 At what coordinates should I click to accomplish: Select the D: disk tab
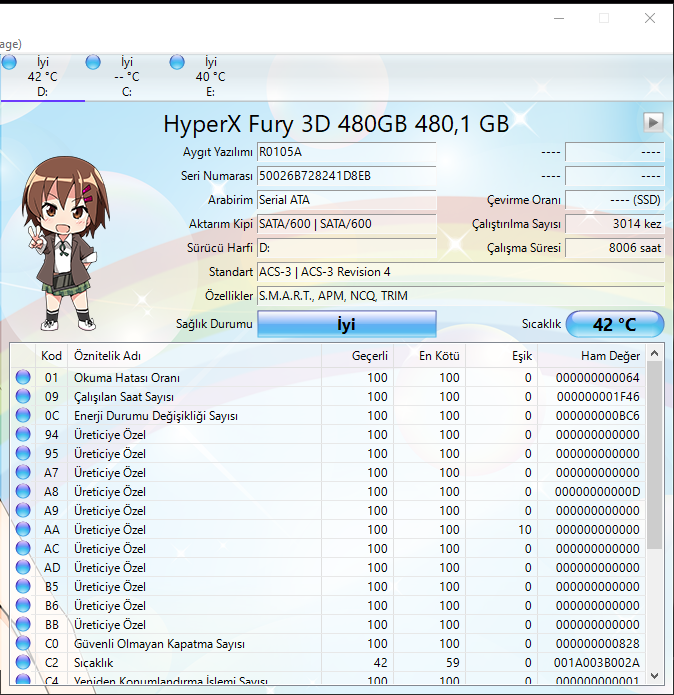pyautogui.click(x=42, y=77)
